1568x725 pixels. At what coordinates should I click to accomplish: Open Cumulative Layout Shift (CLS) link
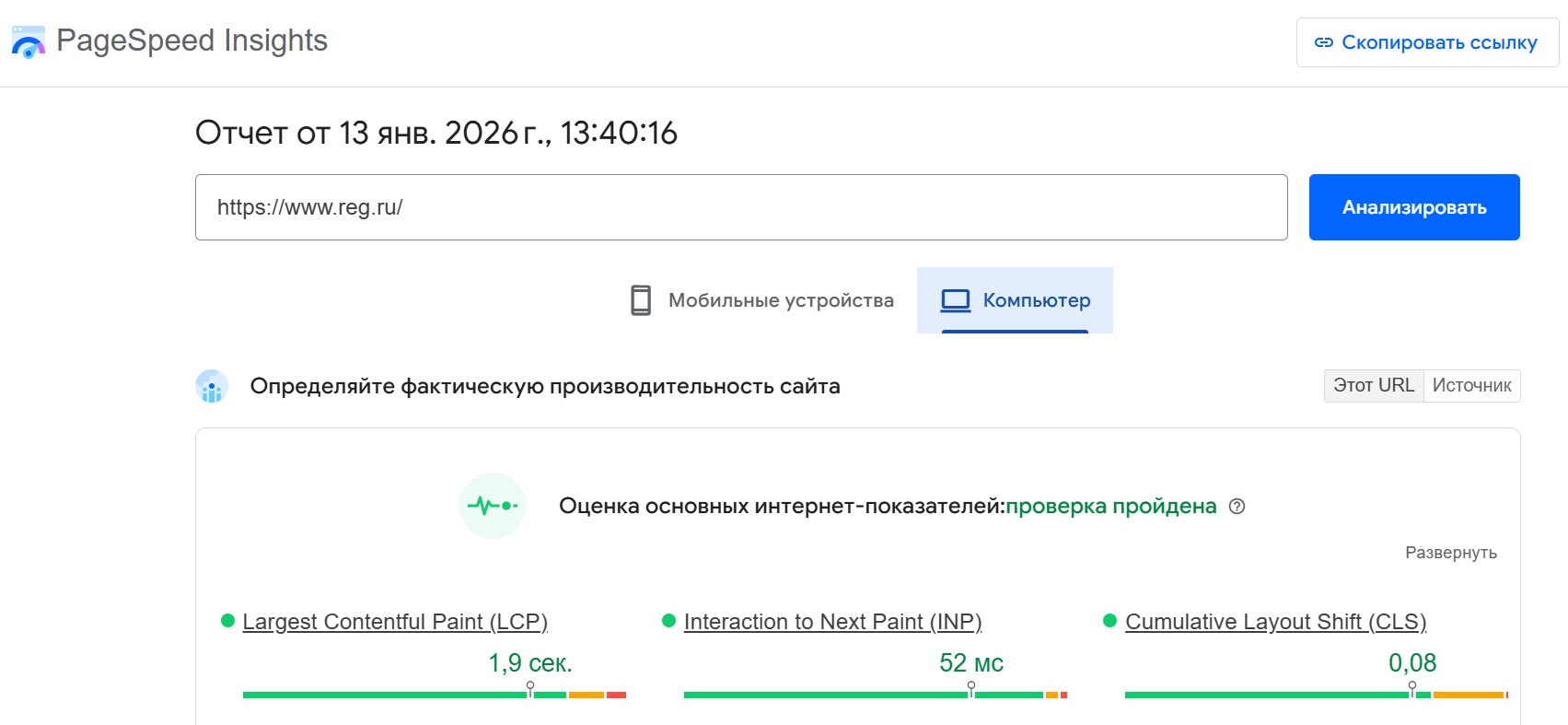[x=1275, y=622]
